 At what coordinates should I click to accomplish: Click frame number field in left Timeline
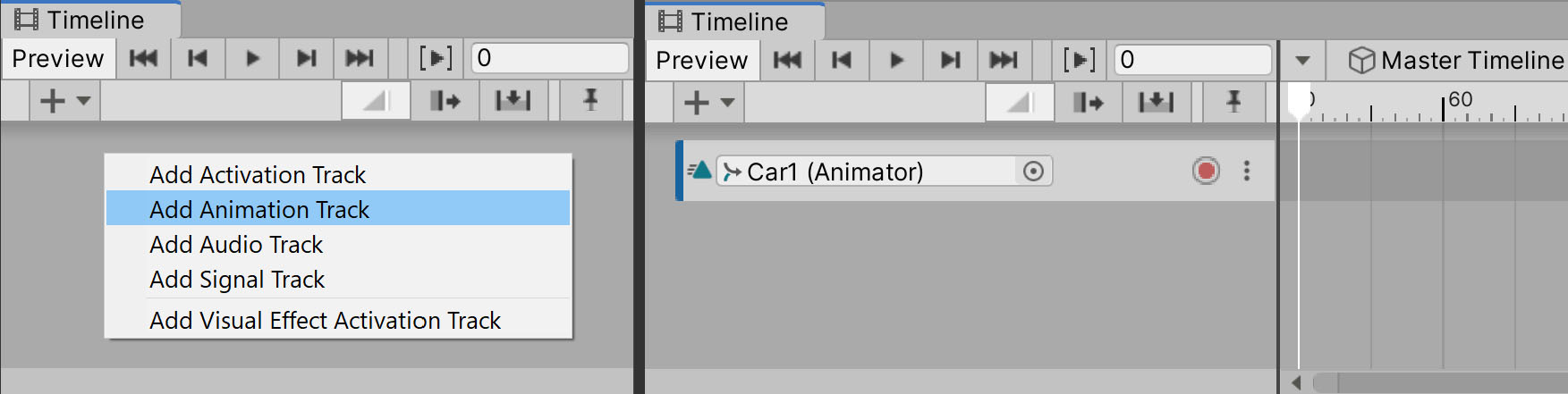[549, 58]
